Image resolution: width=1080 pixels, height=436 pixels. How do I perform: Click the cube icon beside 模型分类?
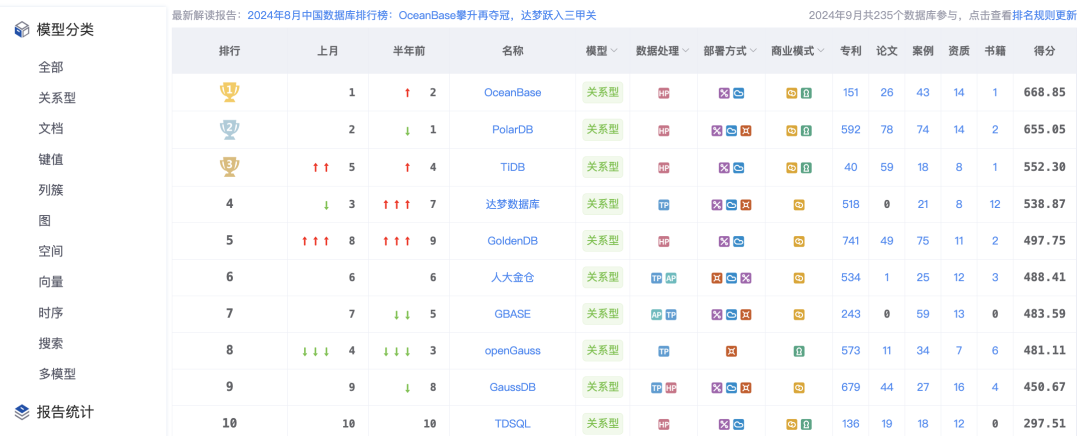[22, 30]
